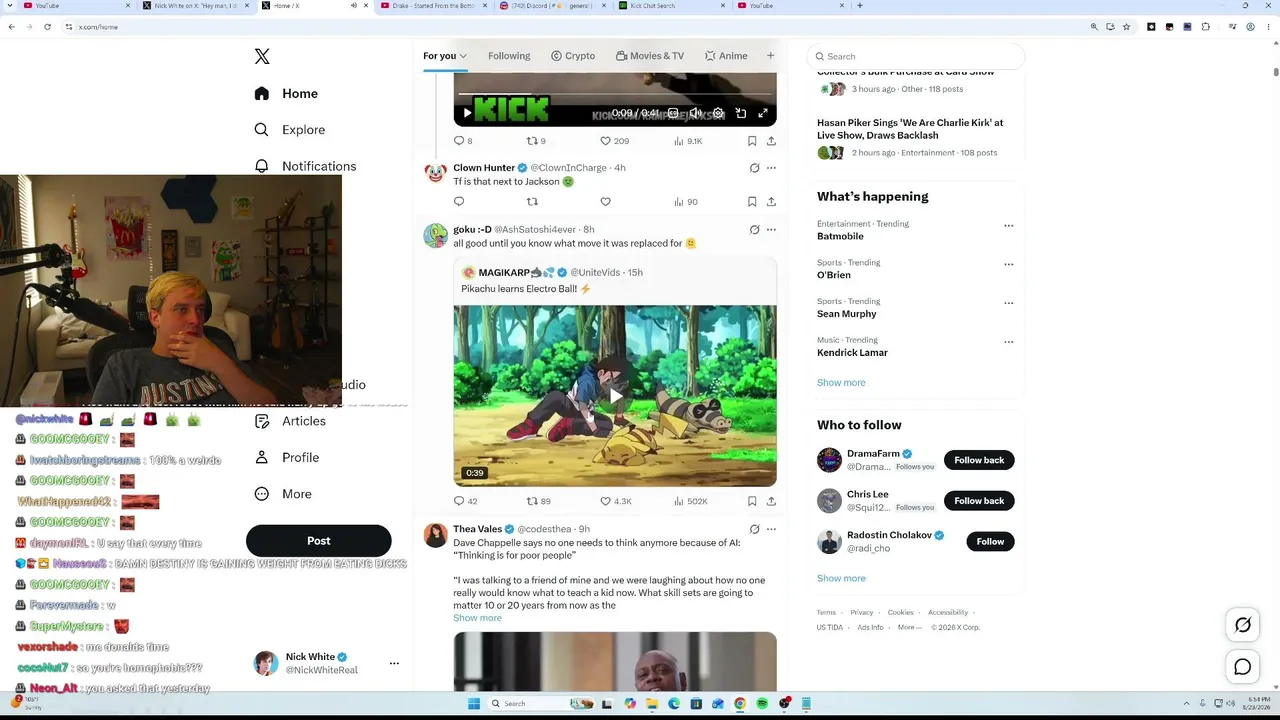Open the more menu on Thea Vales' post
This screenshot has width=1280, height=720.
(x=771, y=529)
